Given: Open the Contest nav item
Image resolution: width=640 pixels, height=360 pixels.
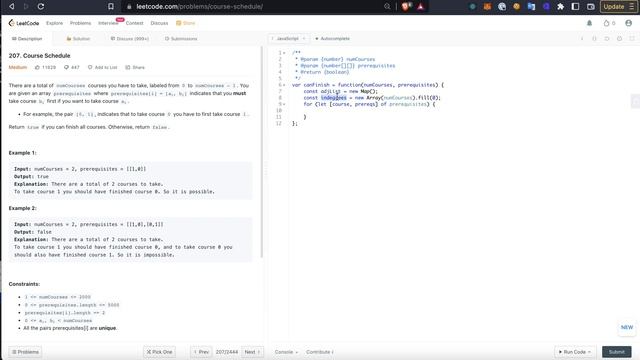Looking at the screenshot, I should click(x=134, y=23).
